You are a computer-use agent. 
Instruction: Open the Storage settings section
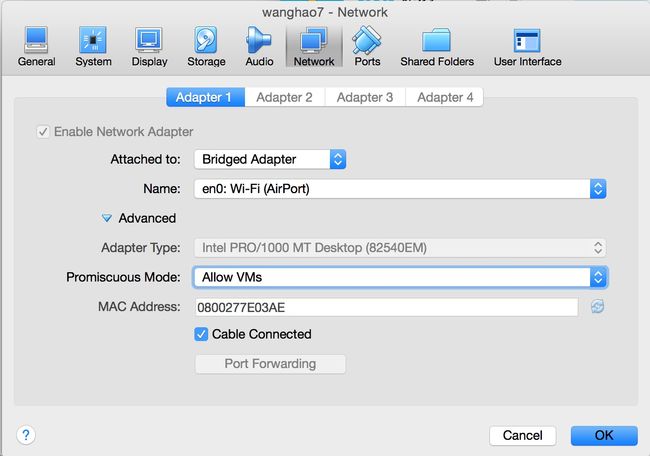pyautogui.click(x=206, y=46)
